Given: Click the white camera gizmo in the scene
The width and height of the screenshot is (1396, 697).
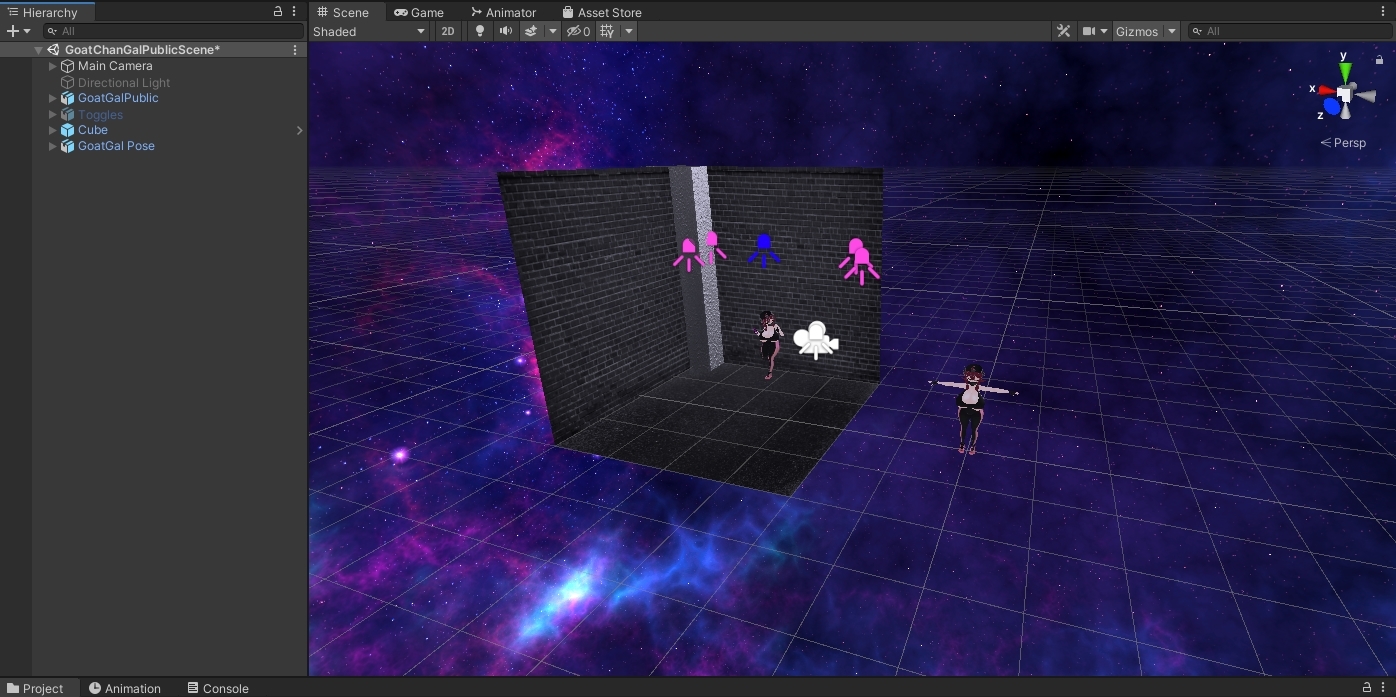Looking at the screenshot, I should point(815,340).
